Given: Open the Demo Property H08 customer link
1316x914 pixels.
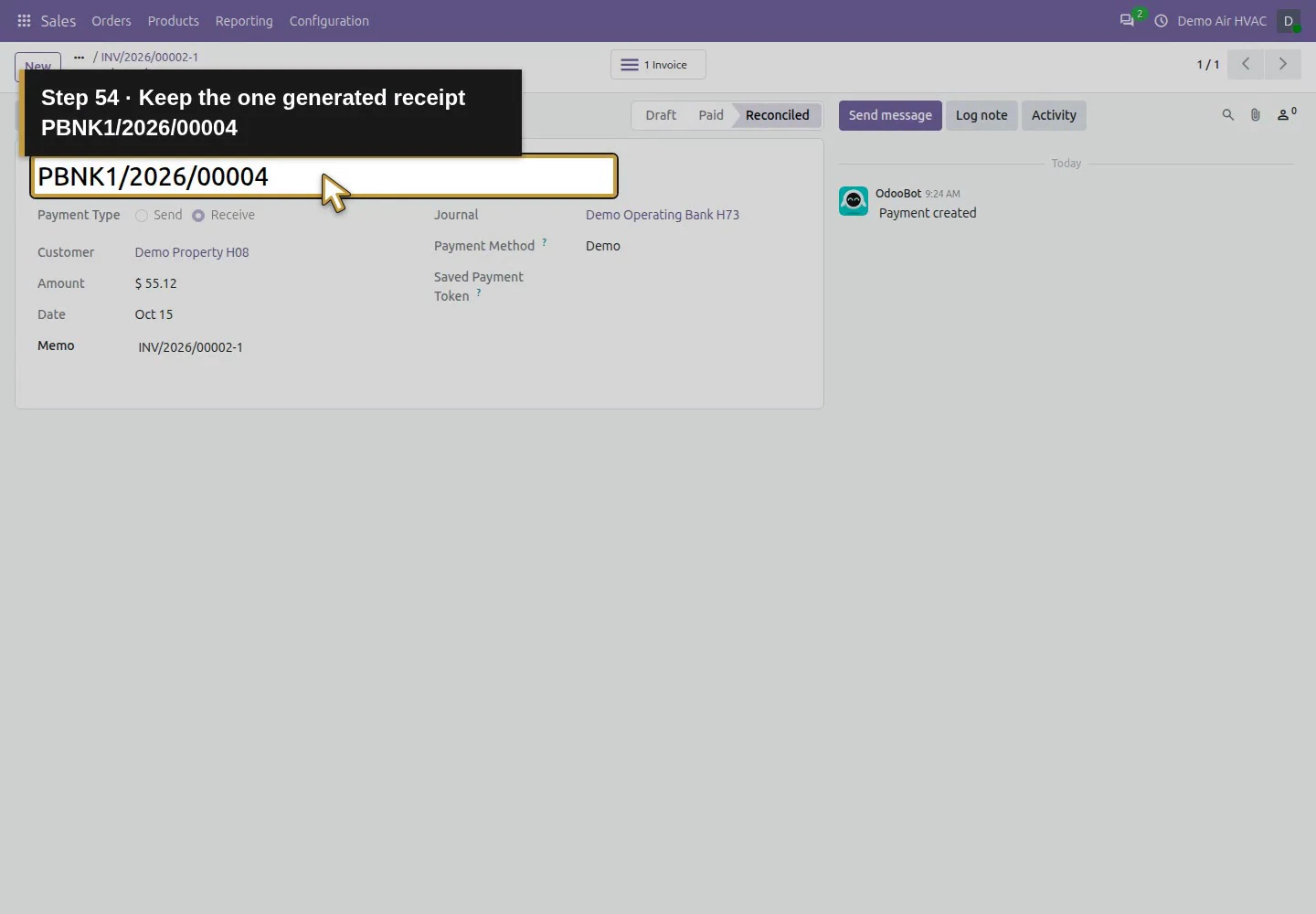Looking at the screenshot, I should (x=192, y=252).
